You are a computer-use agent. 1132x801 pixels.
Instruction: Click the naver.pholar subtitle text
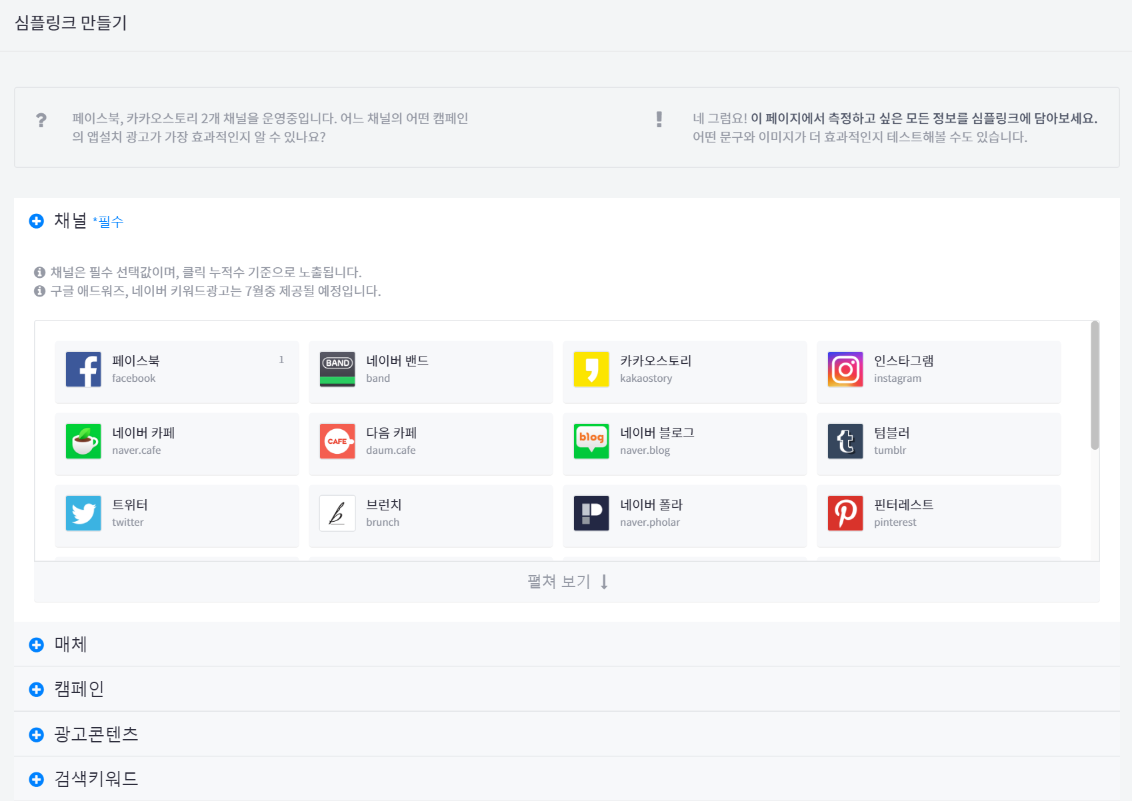pyautogui.click(x=650, y=522)
